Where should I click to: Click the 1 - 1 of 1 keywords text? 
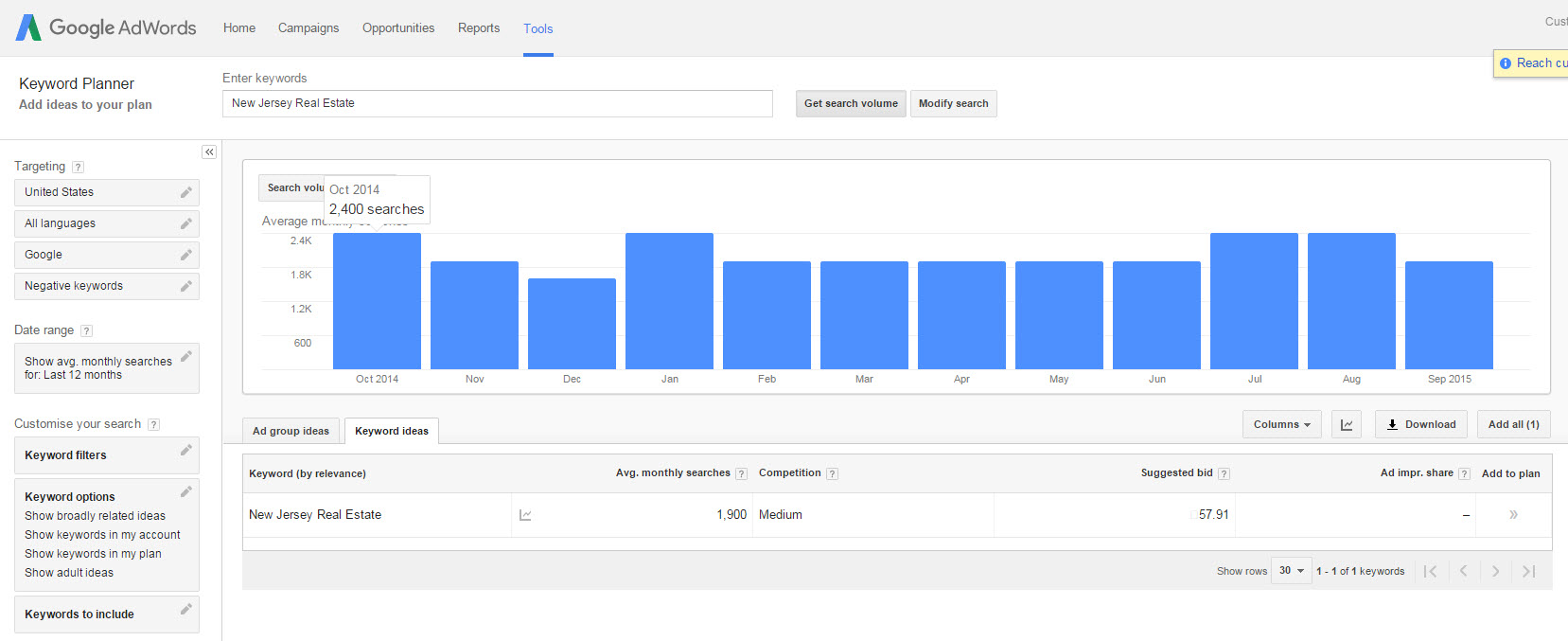point(1360,571)
